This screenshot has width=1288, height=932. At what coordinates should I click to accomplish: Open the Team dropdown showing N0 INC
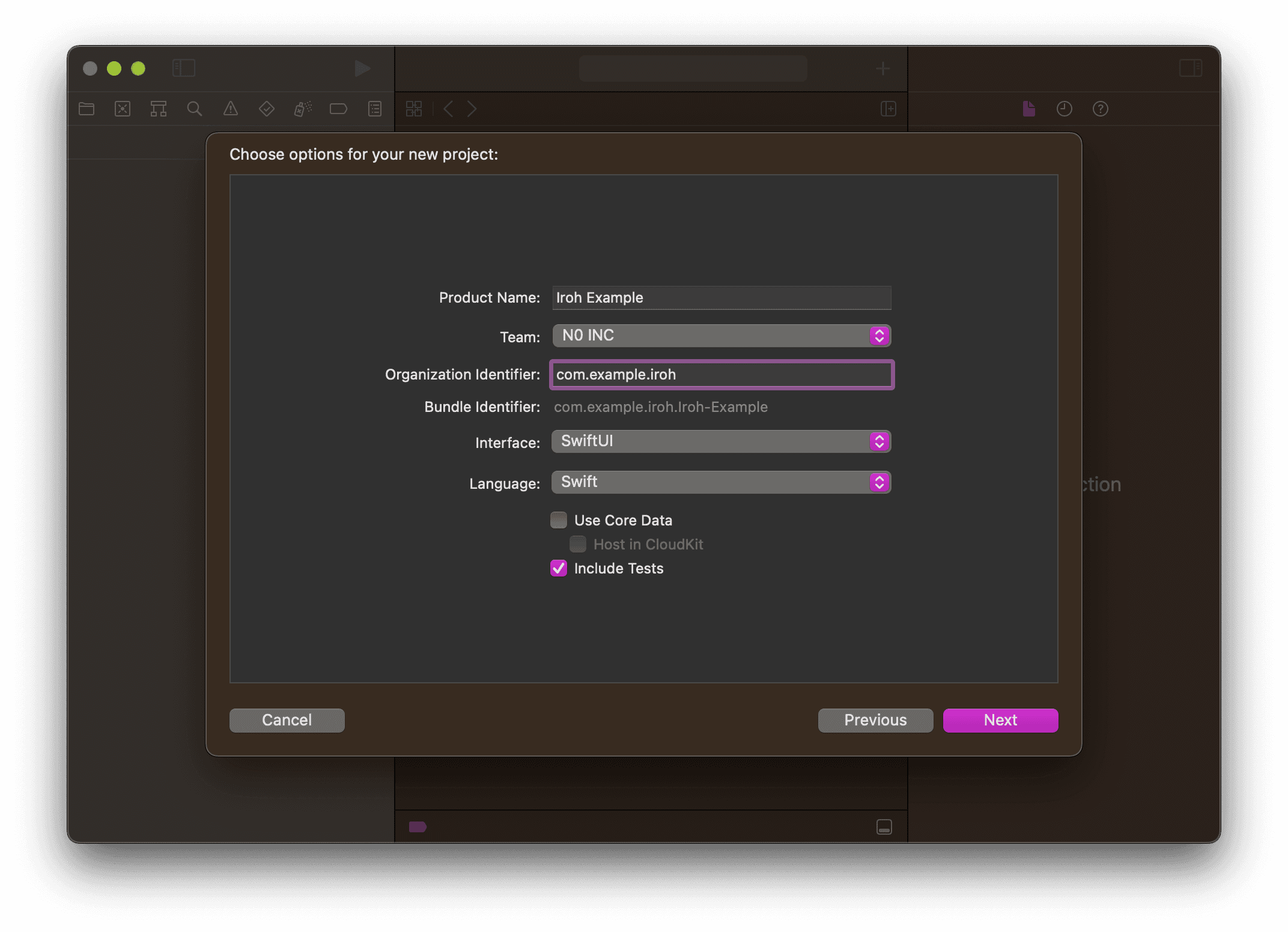tap(721, 336)
